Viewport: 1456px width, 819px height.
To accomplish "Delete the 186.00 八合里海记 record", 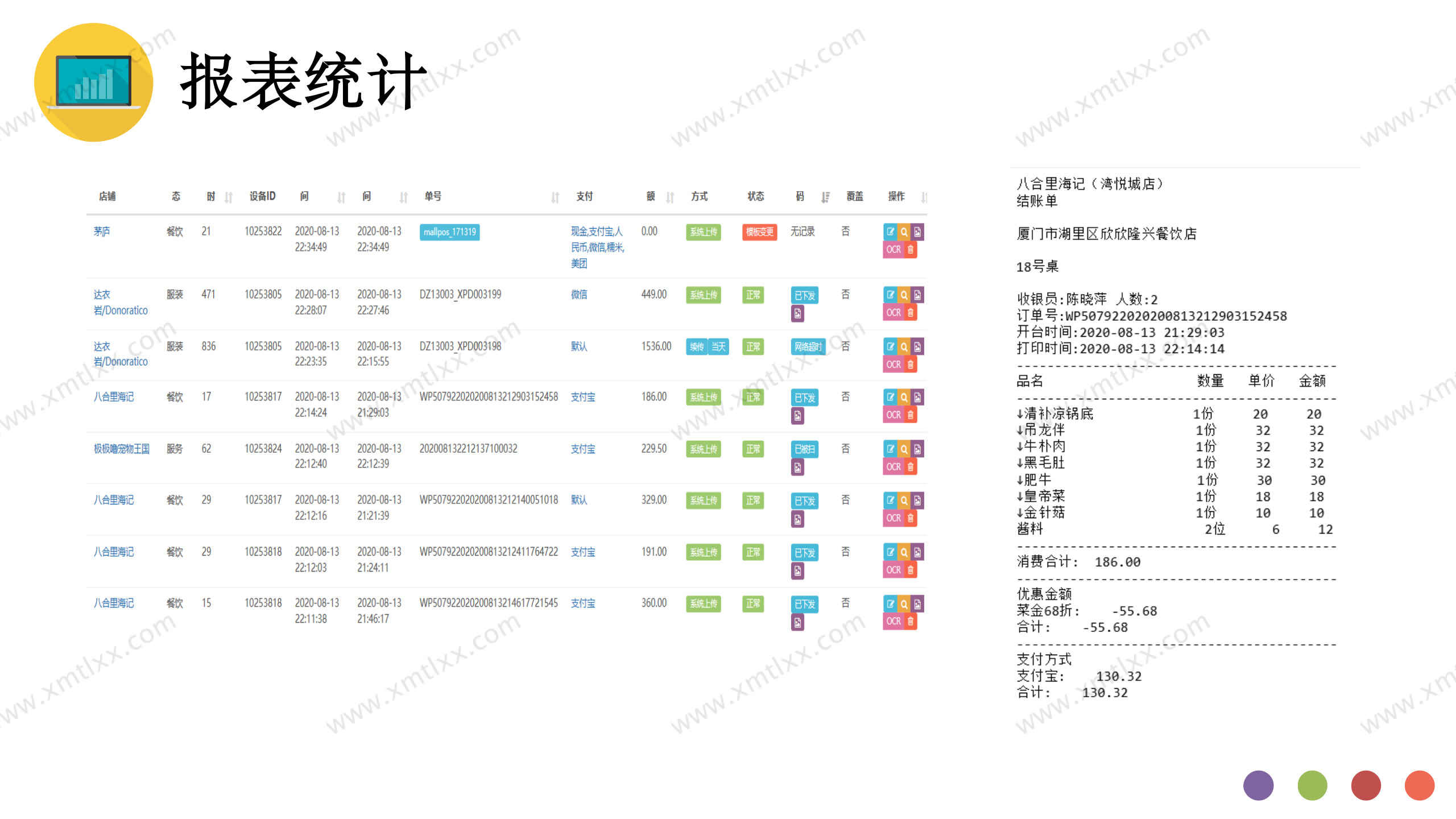I will tap(911, 415).
